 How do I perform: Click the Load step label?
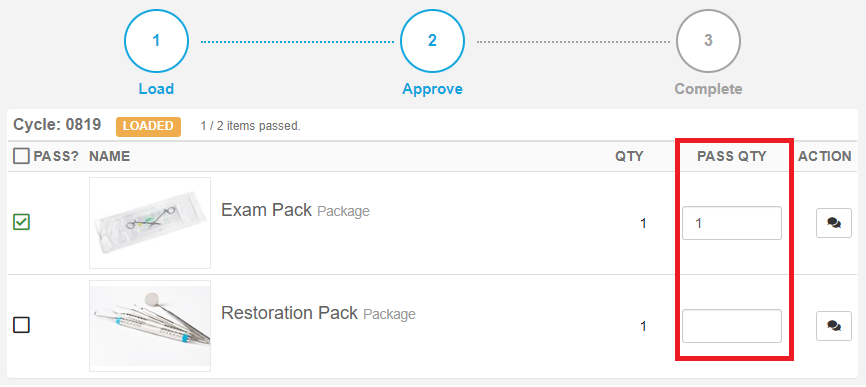(x=156, y=89)
